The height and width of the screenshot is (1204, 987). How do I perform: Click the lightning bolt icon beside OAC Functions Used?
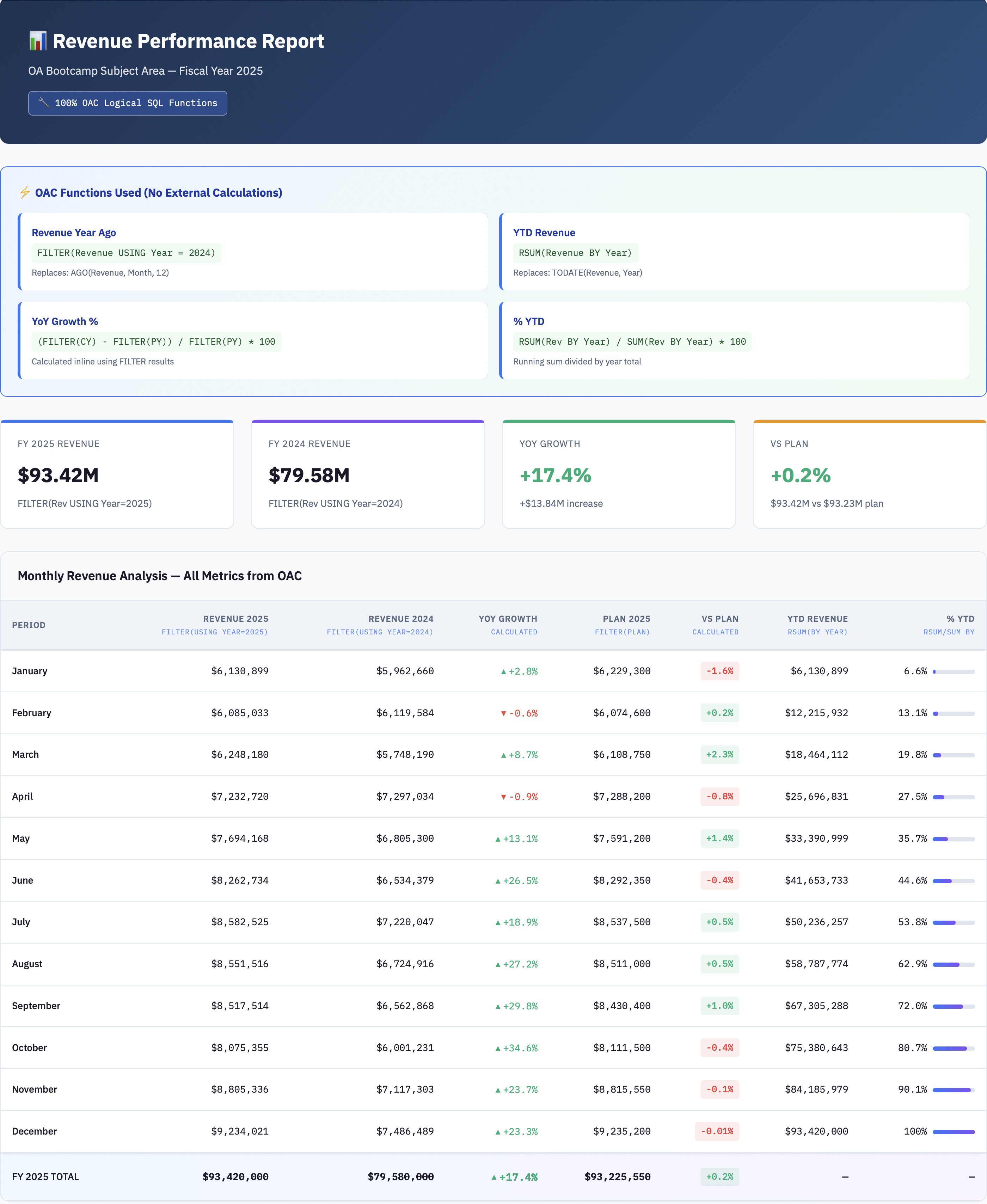point(24,193)
